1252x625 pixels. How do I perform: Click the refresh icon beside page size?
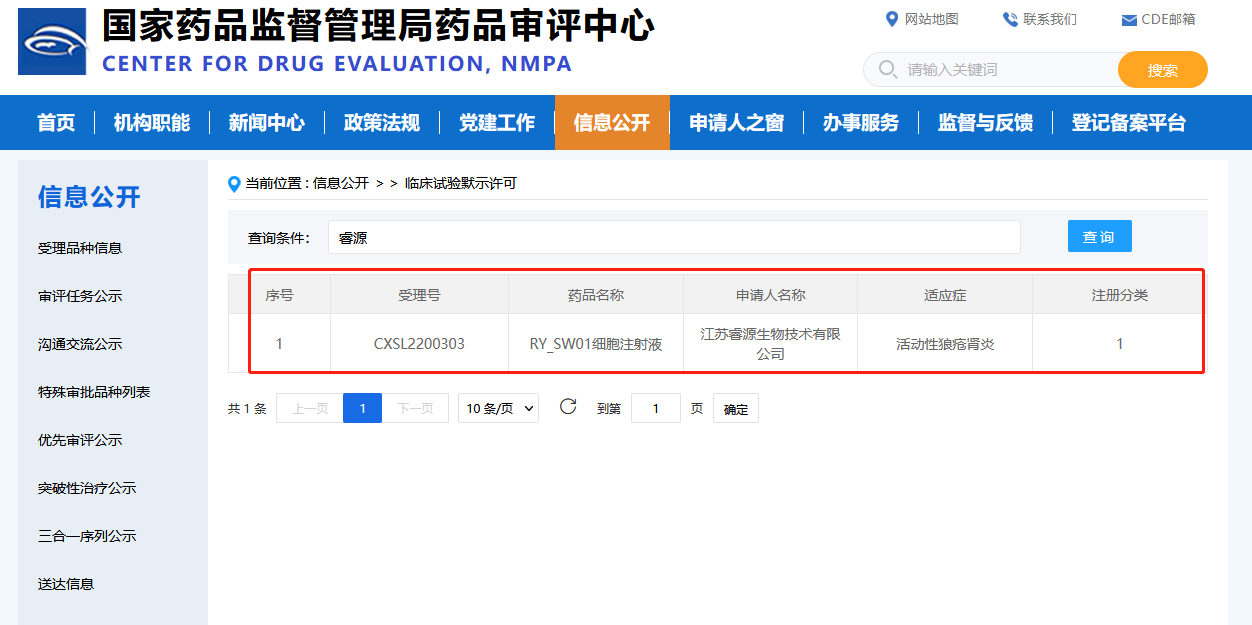point(568,407)
